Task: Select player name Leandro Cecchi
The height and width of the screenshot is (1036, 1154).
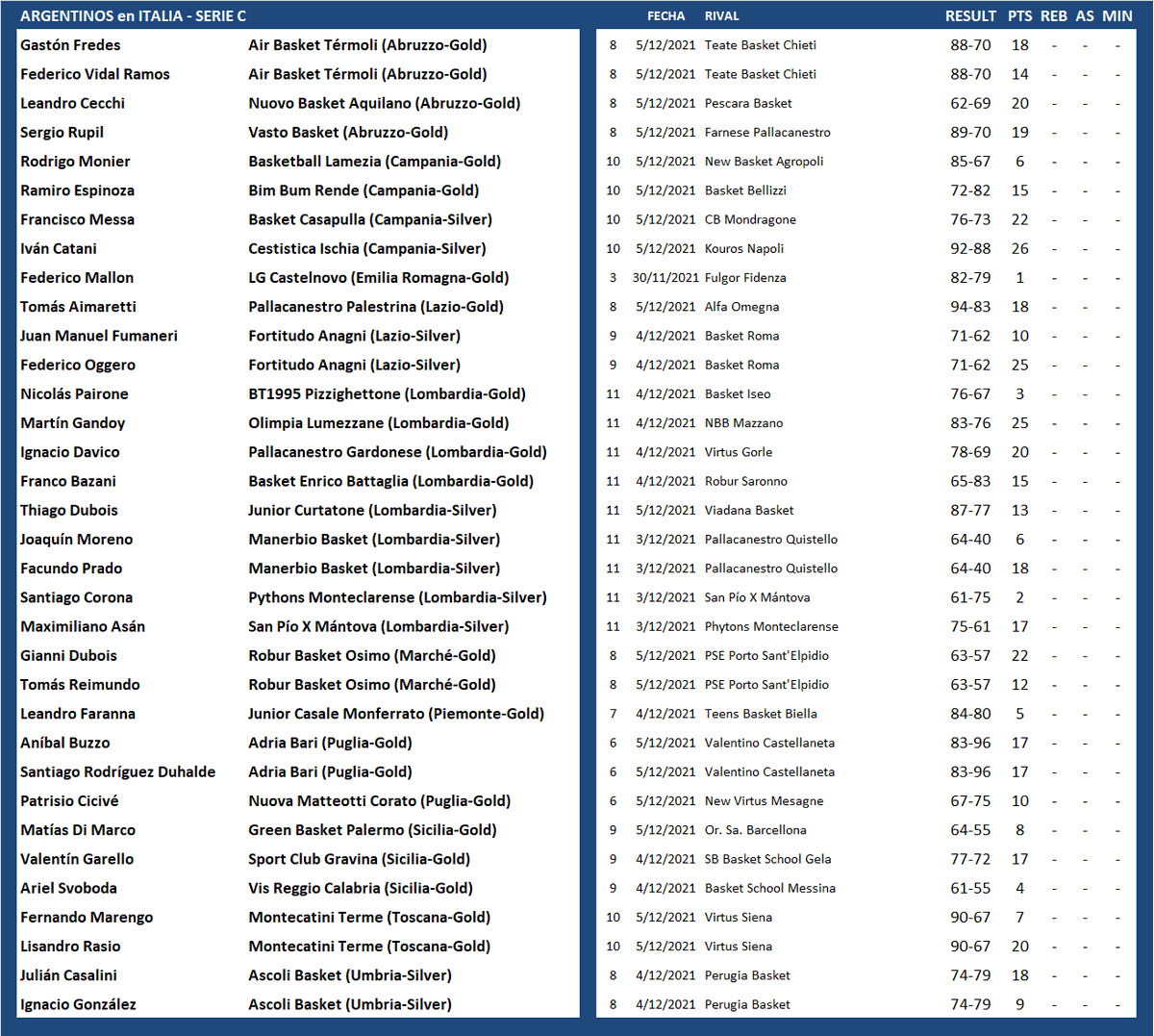Action: [72, 103]
